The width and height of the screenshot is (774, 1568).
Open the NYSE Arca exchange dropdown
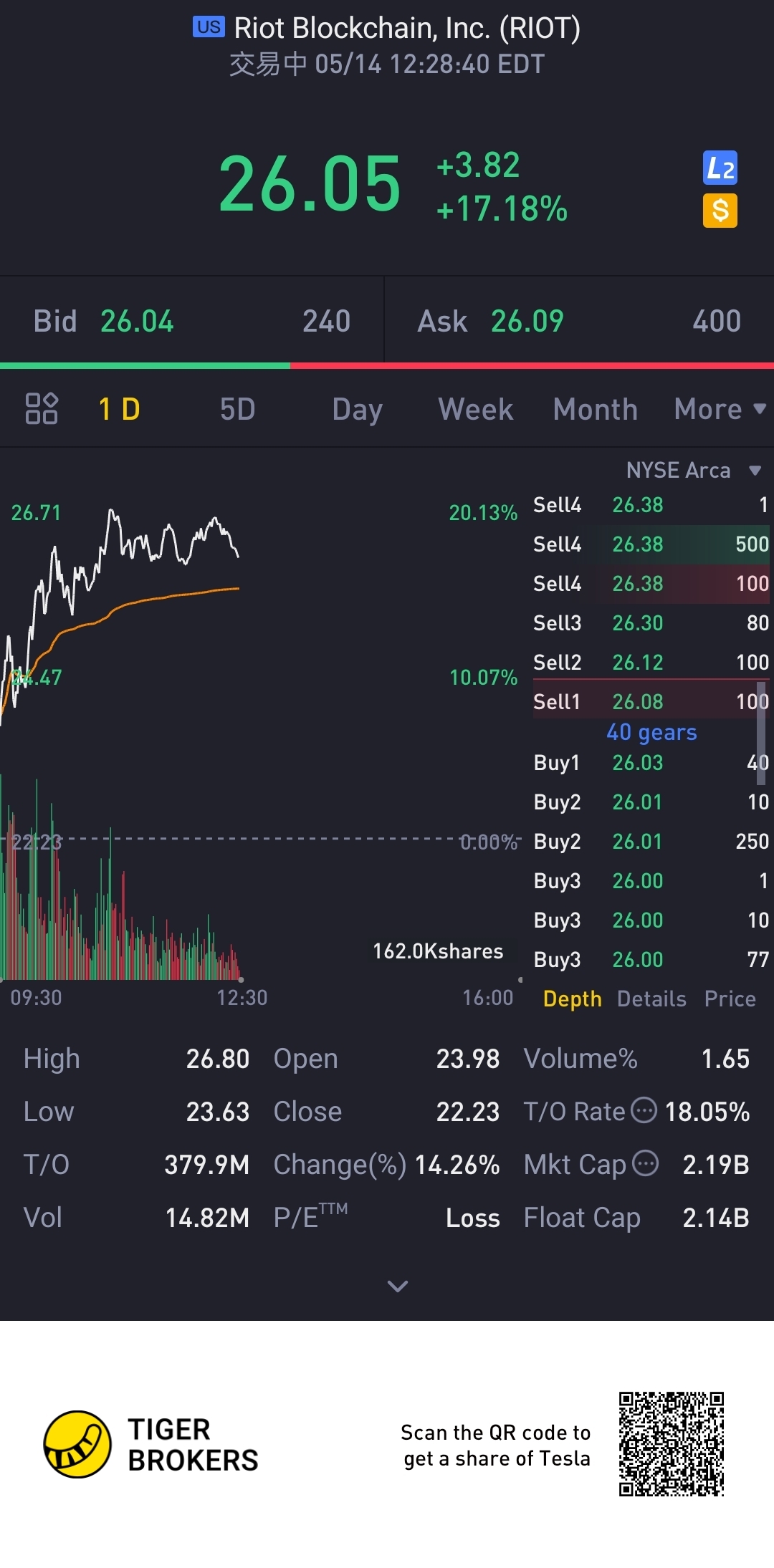tap(693, 470)
